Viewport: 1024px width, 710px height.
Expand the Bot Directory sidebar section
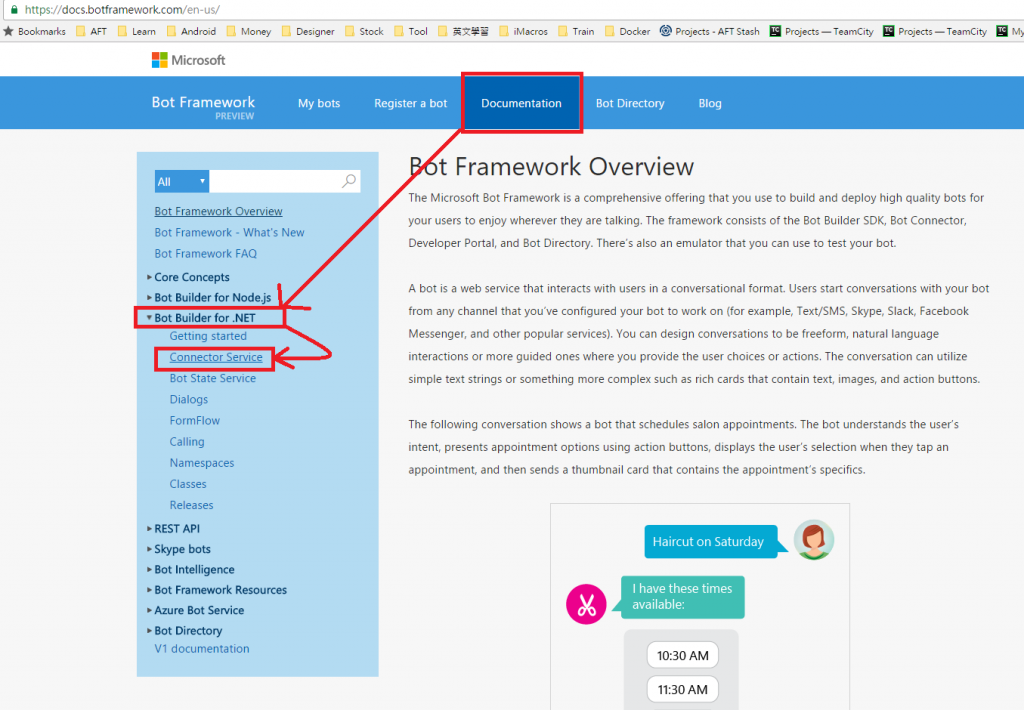pyautogui.click(x=184, y=630)
